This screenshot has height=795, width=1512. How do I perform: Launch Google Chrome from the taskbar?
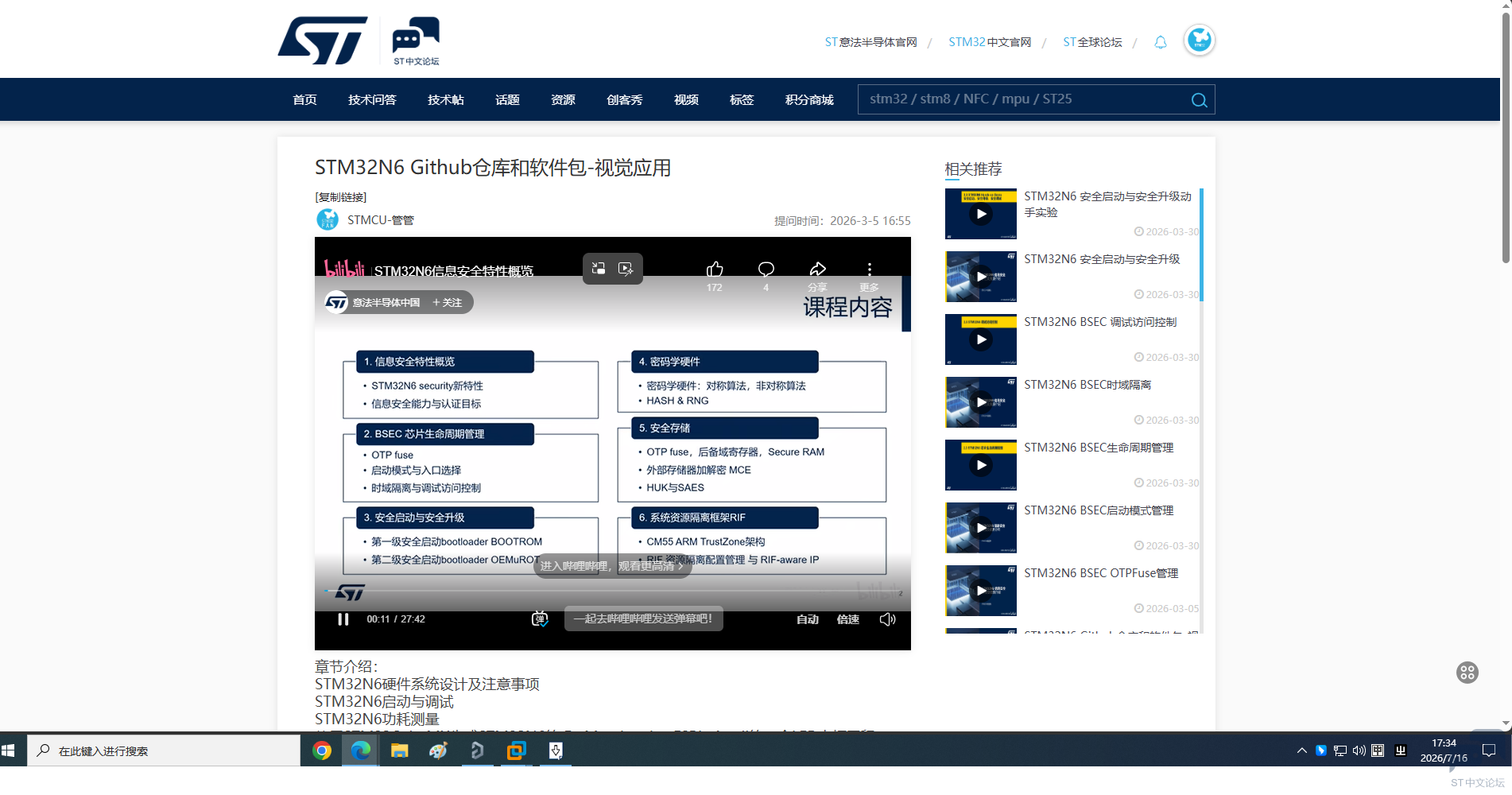click(x=322, y=750)
